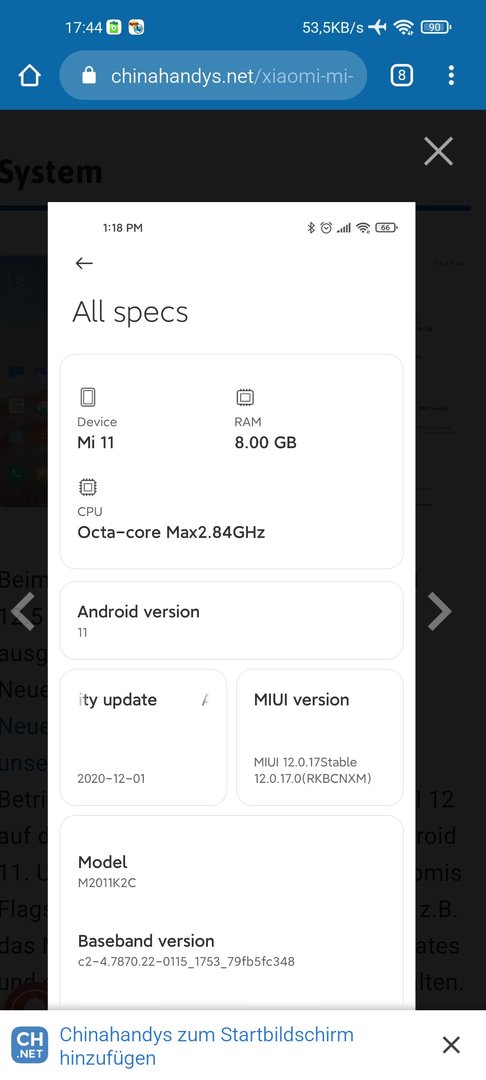Tap the Android version card
The width and height of the screenshot is (486, 1080).
(x=231, y=621)
